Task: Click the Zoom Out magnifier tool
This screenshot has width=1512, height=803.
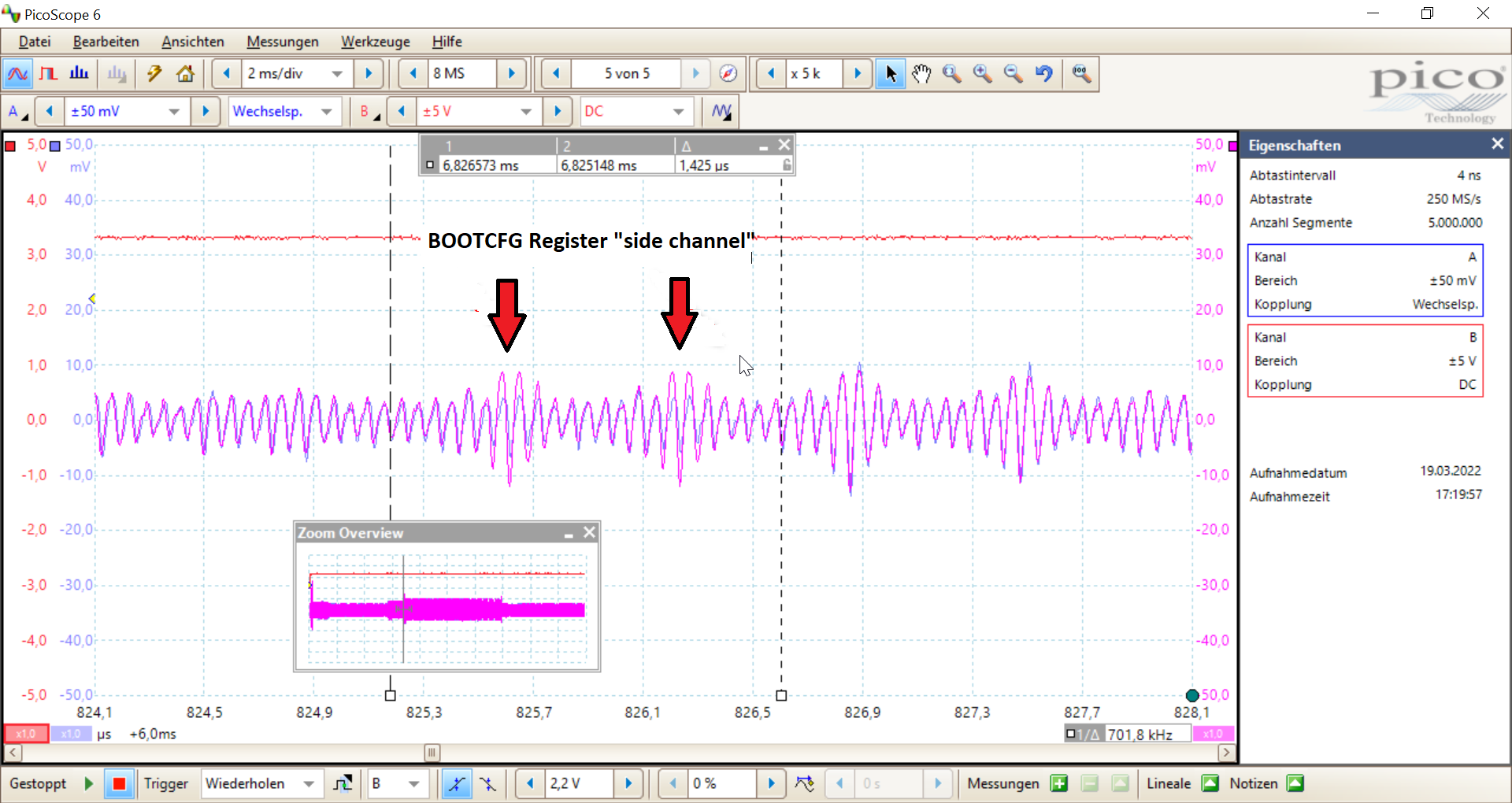Action: coord(1014,74)
